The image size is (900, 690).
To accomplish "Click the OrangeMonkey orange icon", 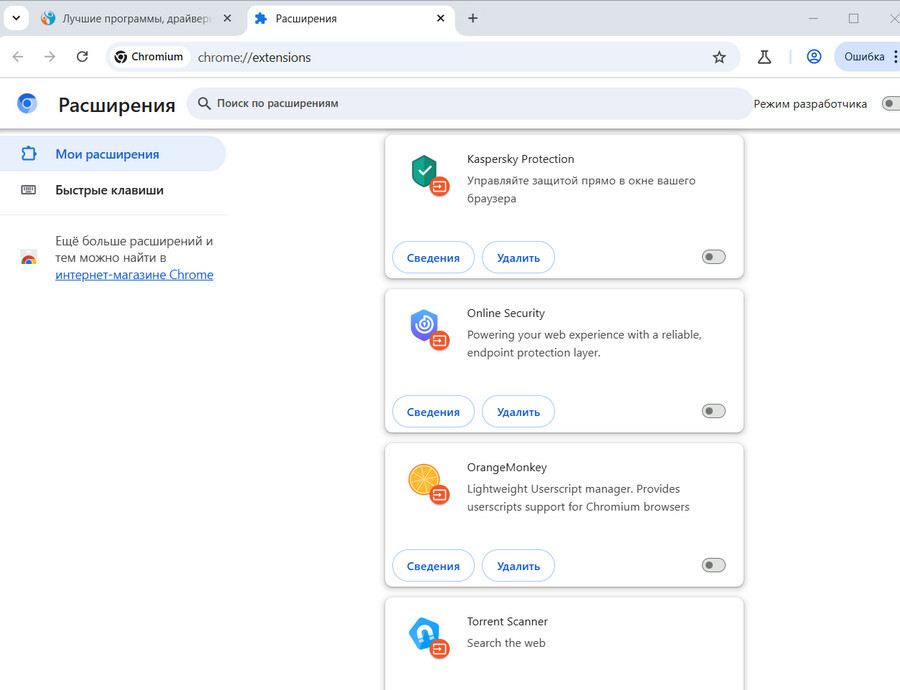I will [x=424, y=479].
